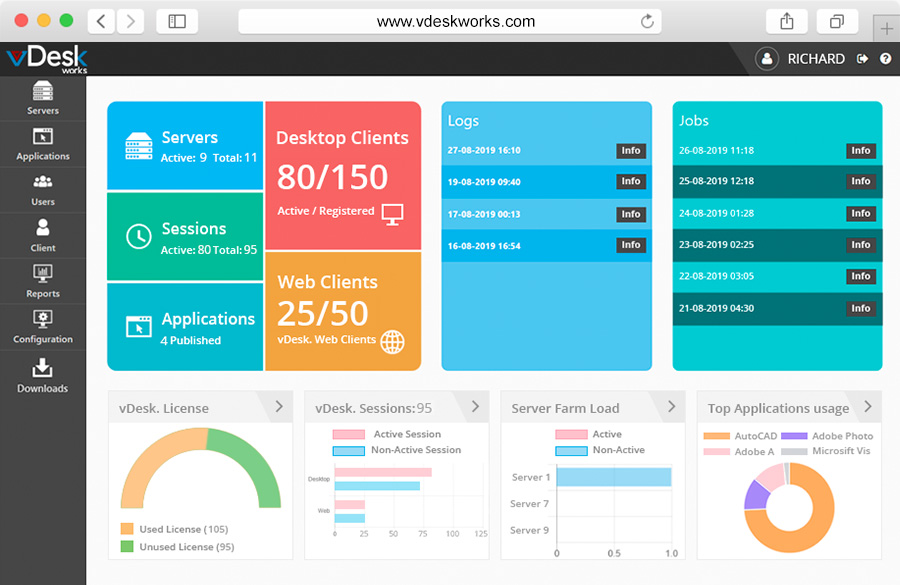Go to Users in the sidebar

(42, 189)
